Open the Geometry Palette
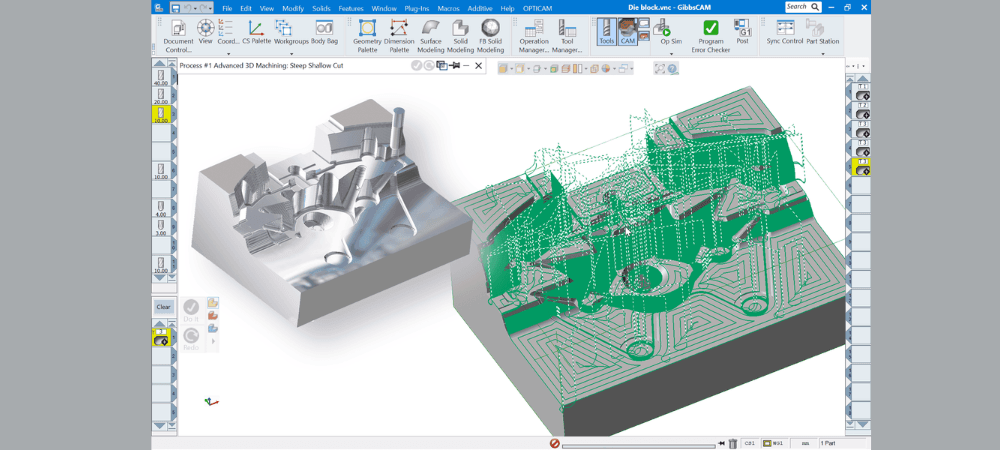Viewport: 1000px width, 450px height. pyautogui.click(x=367, y=36)
